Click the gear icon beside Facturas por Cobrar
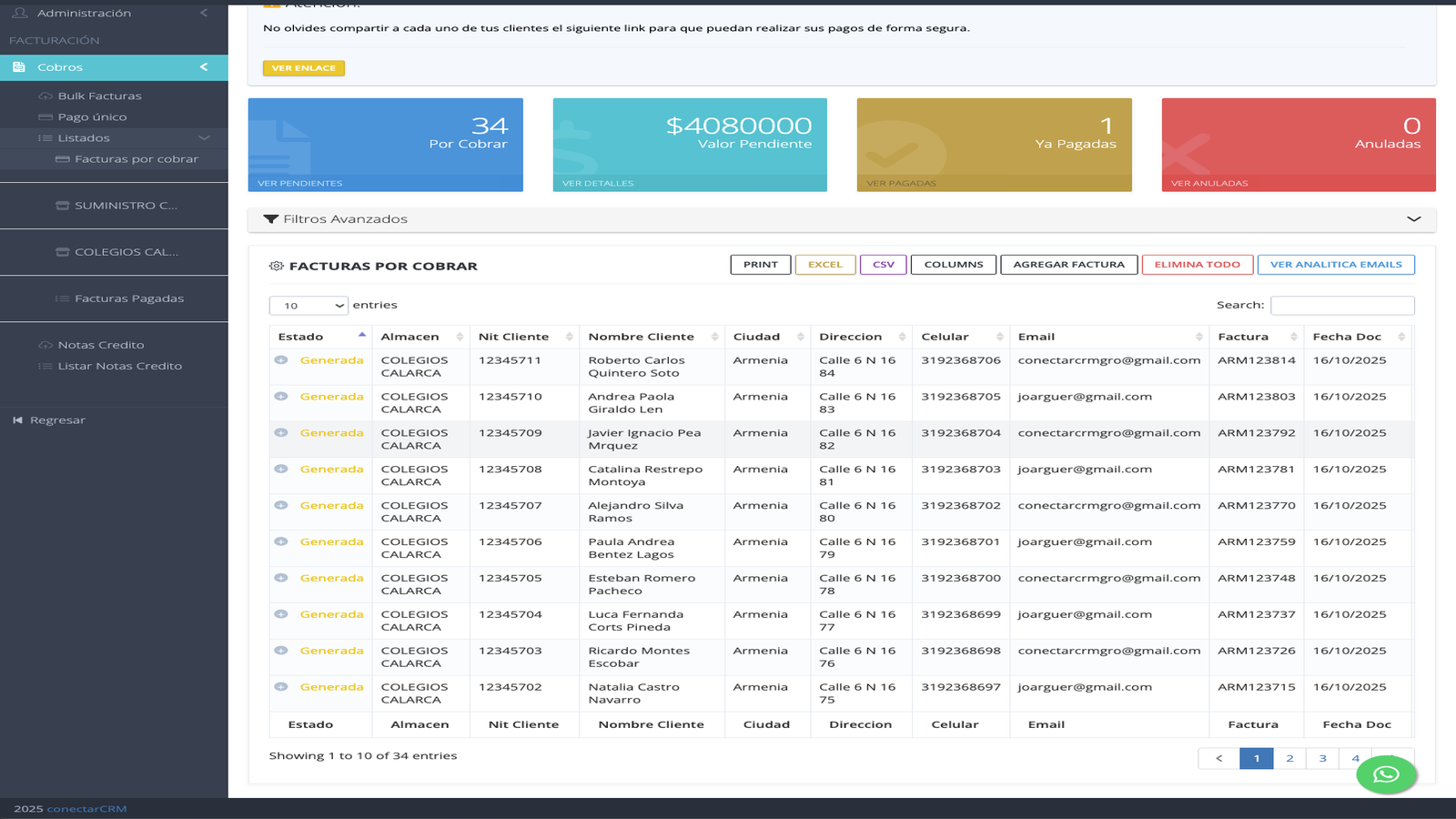Screen dimensions: 1456x819 (276, 267)
